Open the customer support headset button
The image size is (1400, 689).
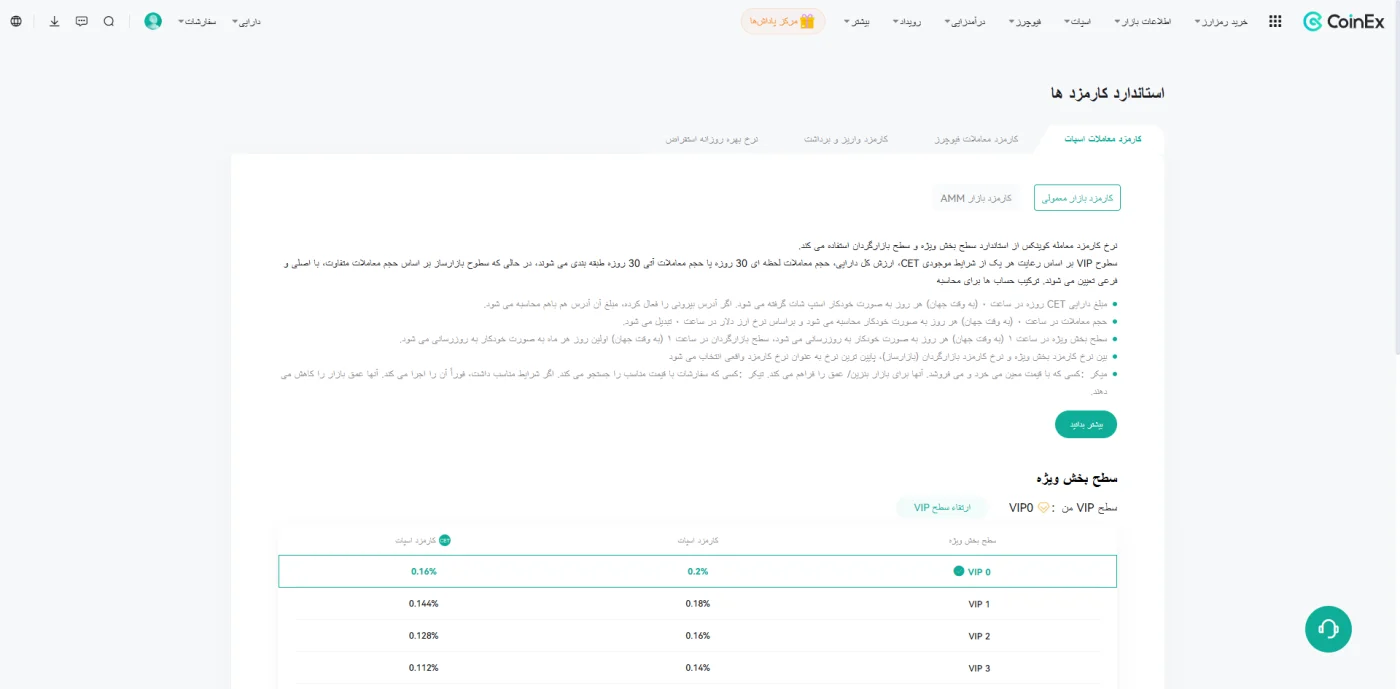tap(1328, 629)
